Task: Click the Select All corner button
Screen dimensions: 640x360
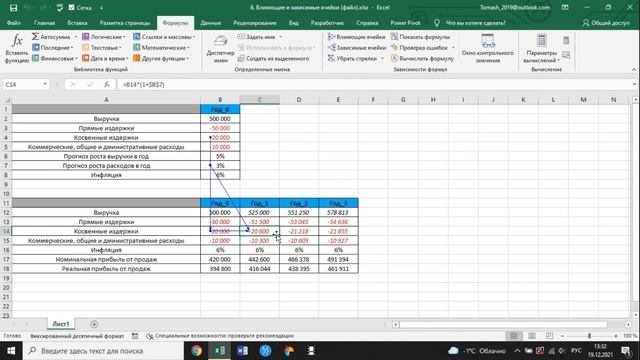Action: [6, 100]
